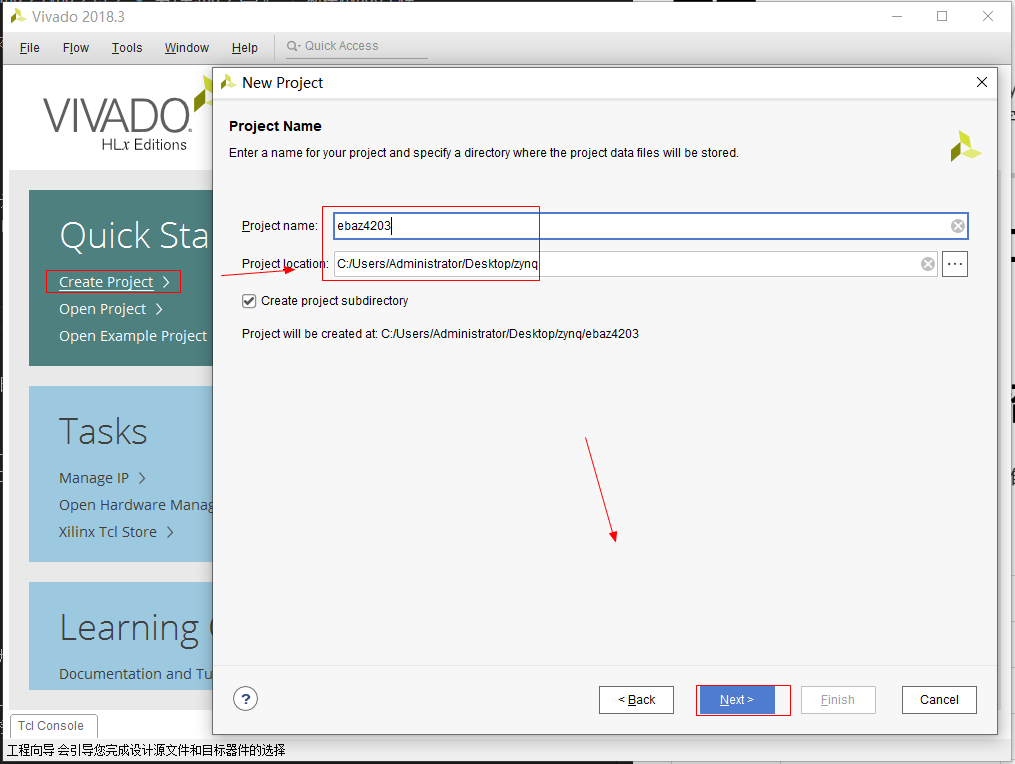
Task: Click the Open Project chevron arrow
Action: 159,309
